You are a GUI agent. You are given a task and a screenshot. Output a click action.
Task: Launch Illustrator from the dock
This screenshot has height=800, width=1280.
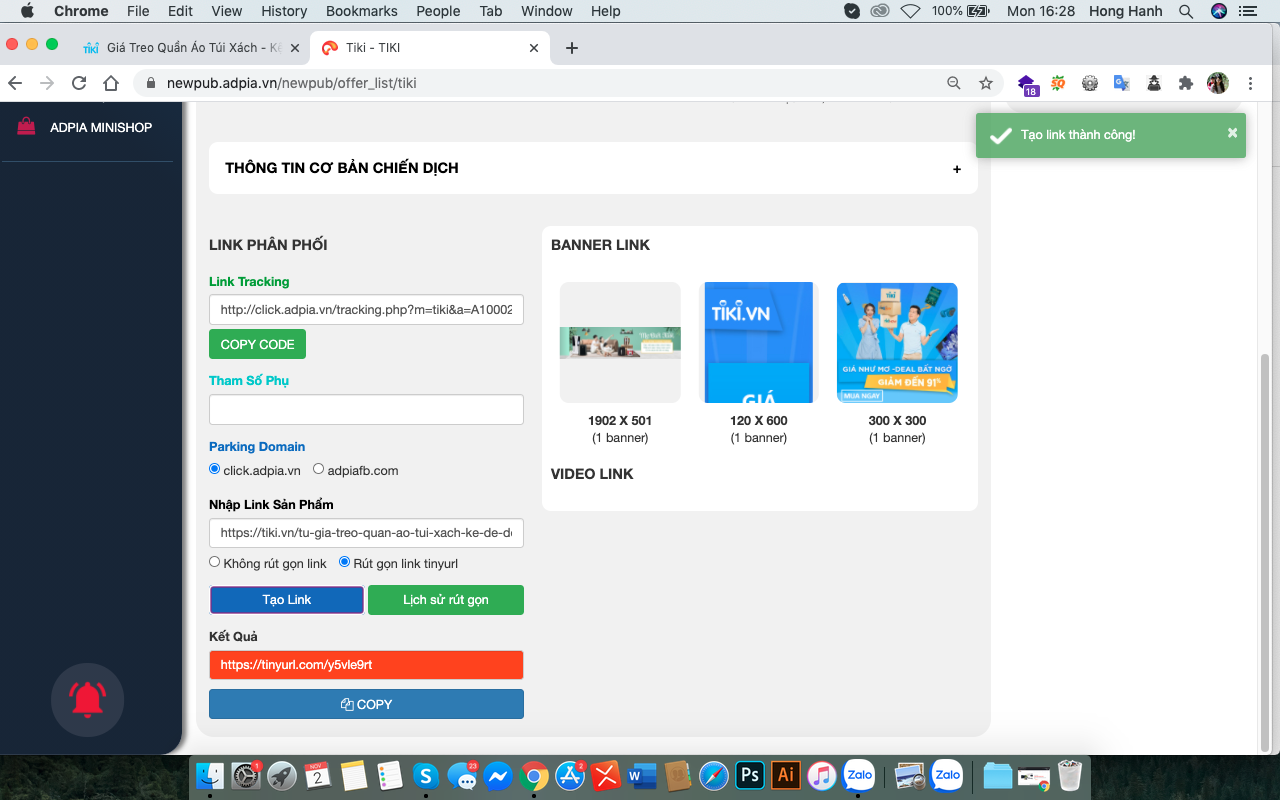tap(786, 775)
